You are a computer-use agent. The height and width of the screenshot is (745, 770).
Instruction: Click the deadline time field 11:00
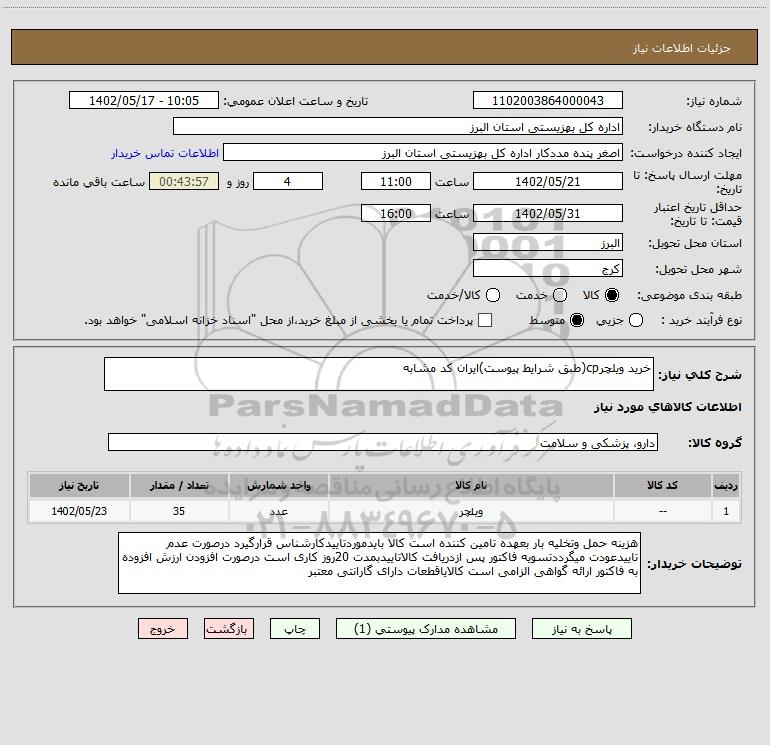tap(396, 181)
